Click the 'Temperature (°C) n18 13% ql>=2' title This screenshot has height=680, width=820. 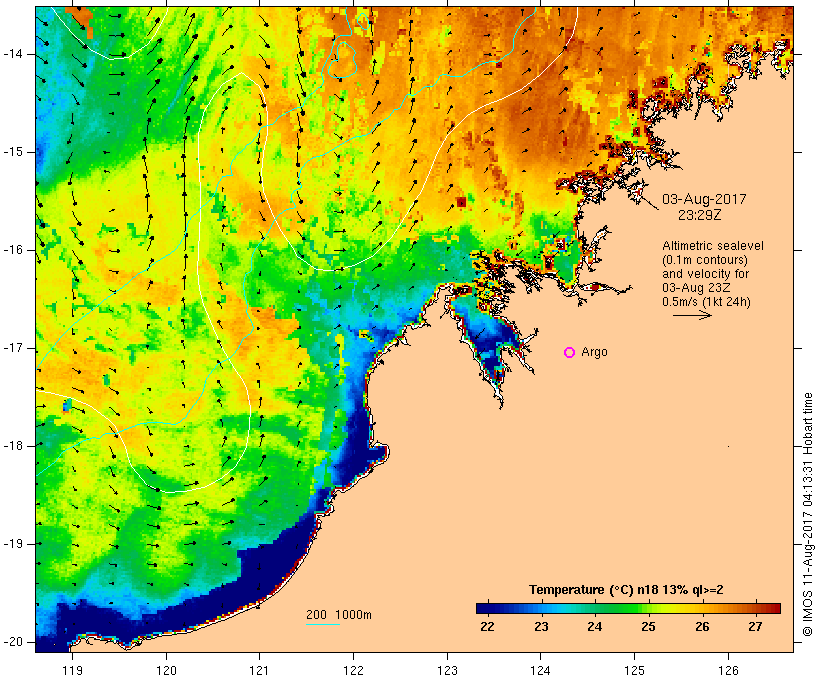626,590
